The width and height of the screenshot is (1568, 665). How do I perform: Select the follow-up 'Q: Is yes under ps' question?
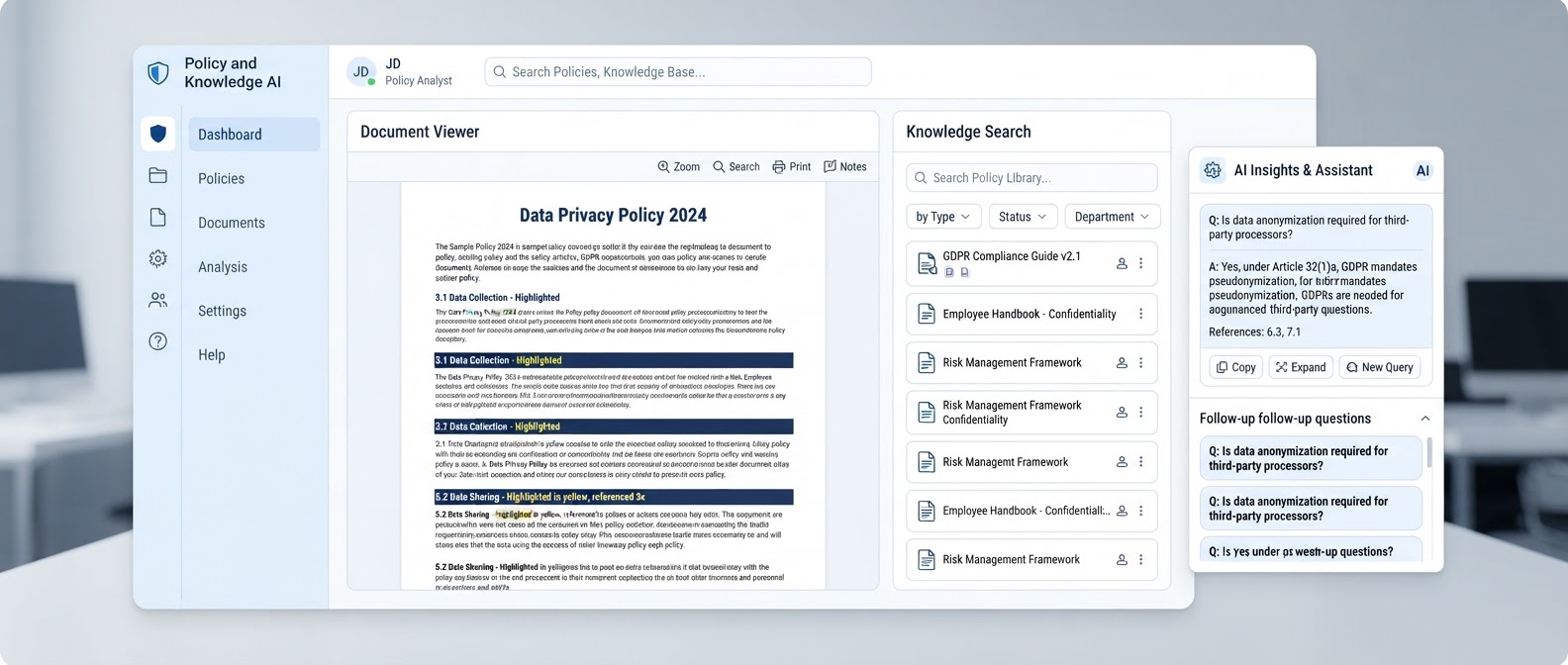pos(1311,549)
